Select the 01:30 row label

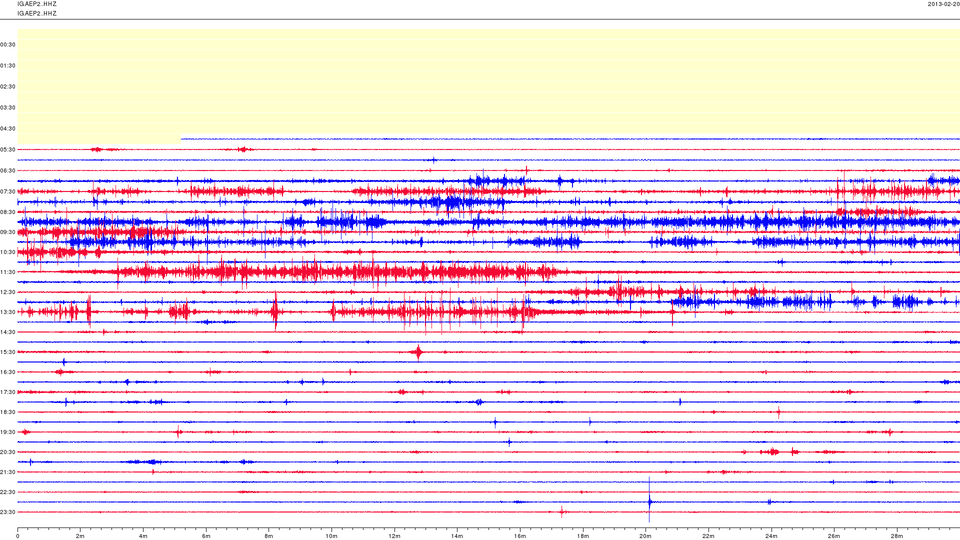8,66
